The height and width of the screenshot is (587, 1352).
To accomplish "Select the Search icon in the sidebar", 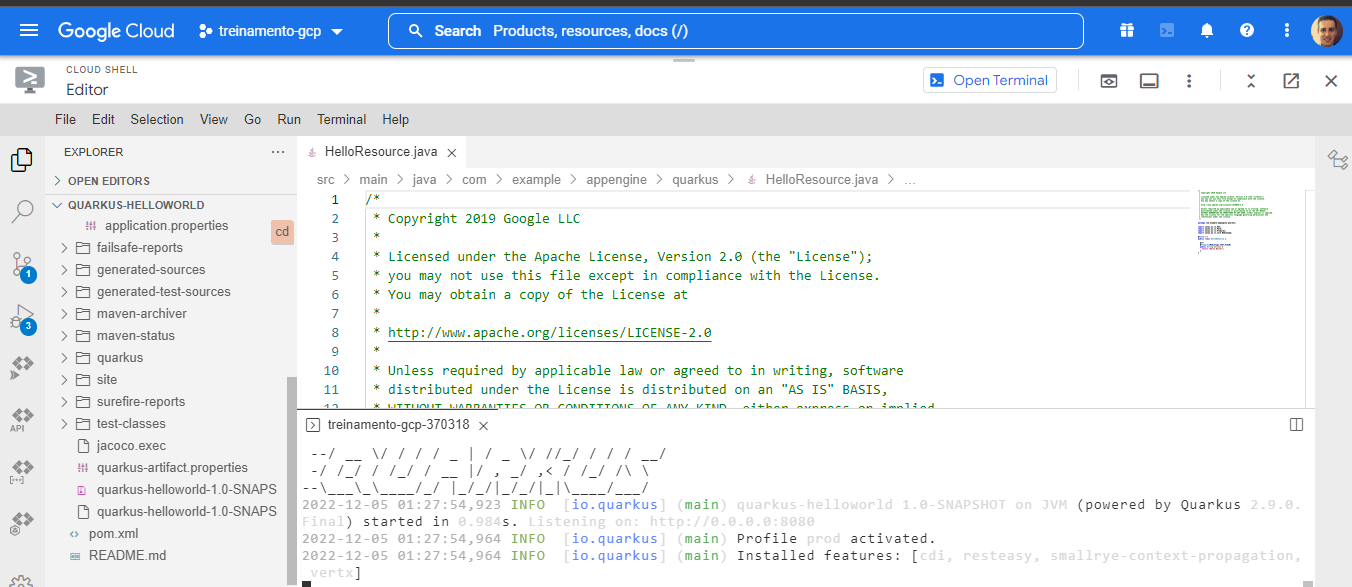I will tap(22, 211).
